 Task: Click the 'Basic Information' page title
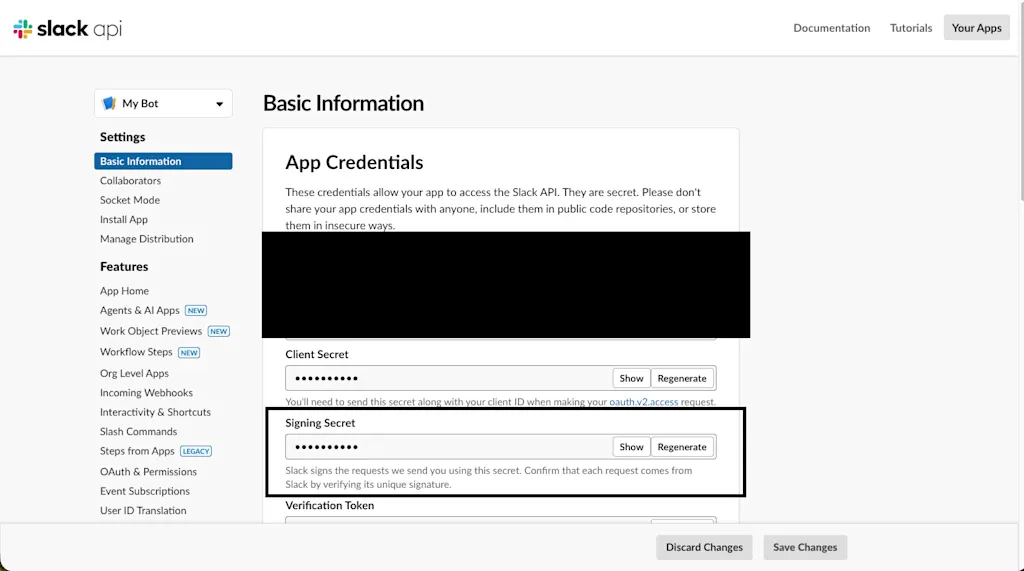(x=344, y=103)
